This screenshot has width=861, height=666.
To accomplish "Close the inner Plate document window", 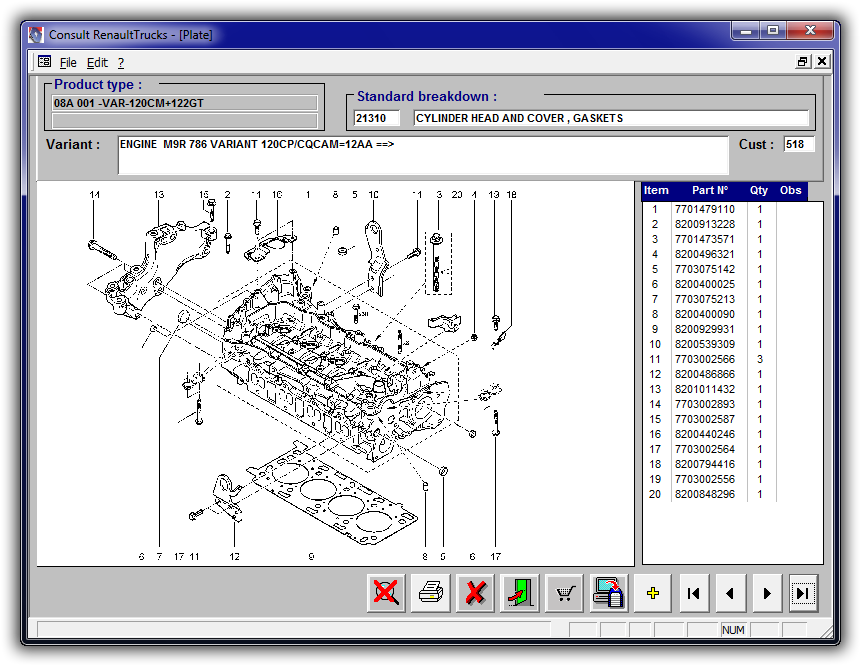I will [821, 61].
